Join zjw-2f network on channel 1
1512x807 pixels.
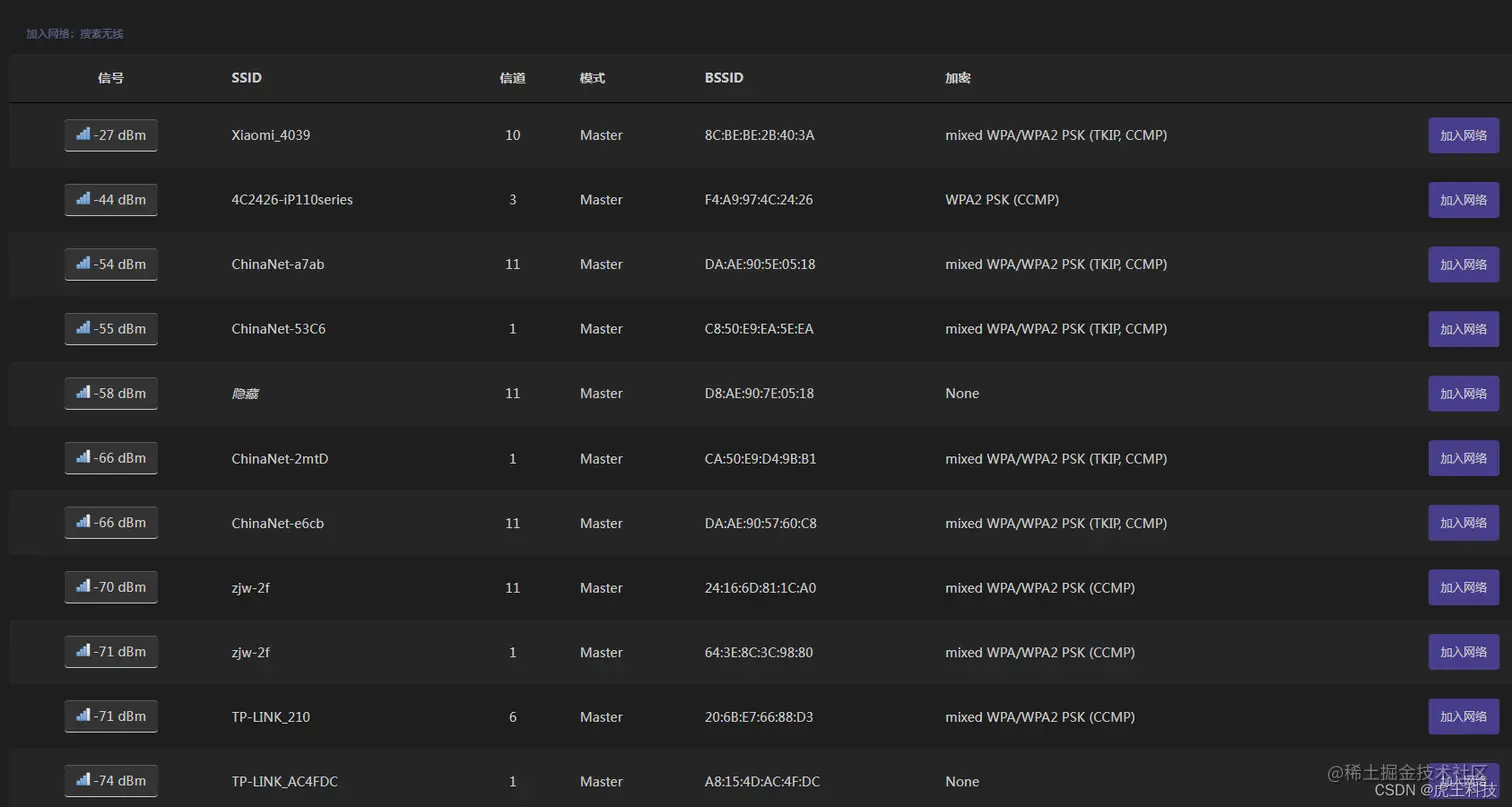1463,652
